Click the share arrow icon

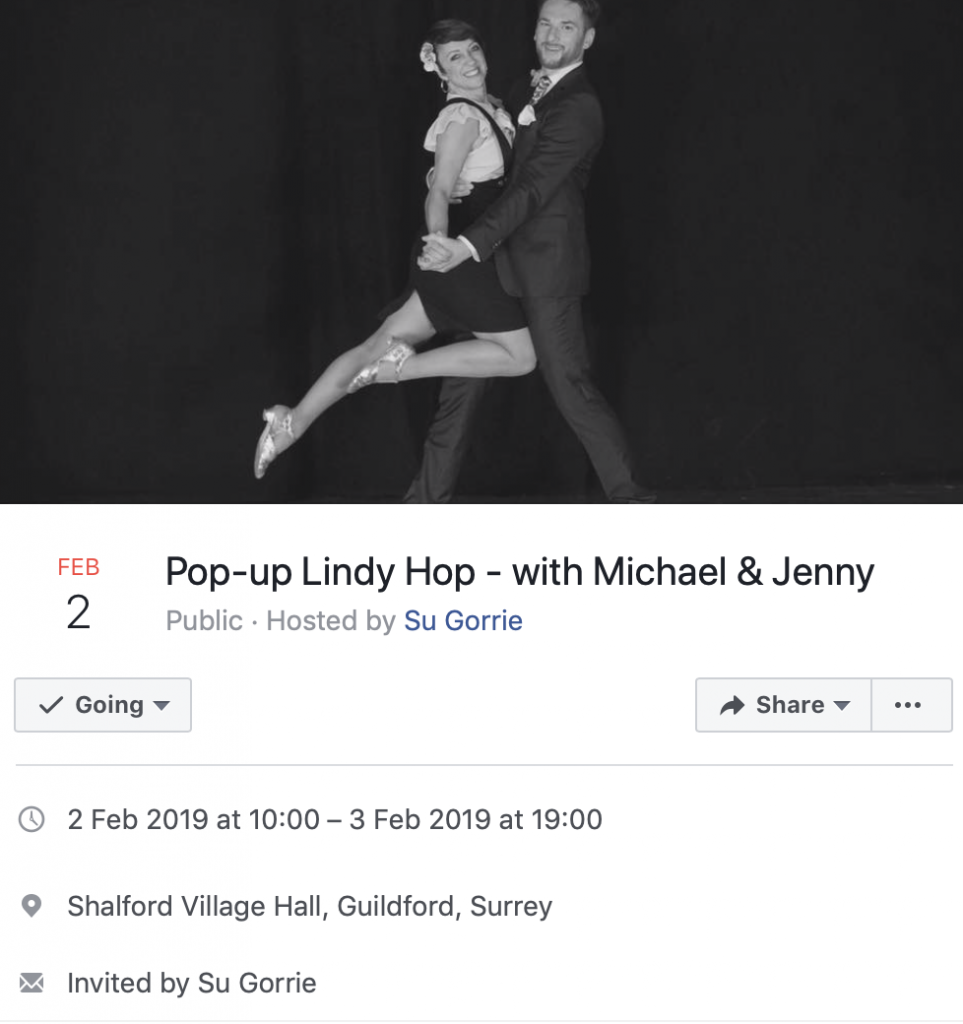pos(732,705)
